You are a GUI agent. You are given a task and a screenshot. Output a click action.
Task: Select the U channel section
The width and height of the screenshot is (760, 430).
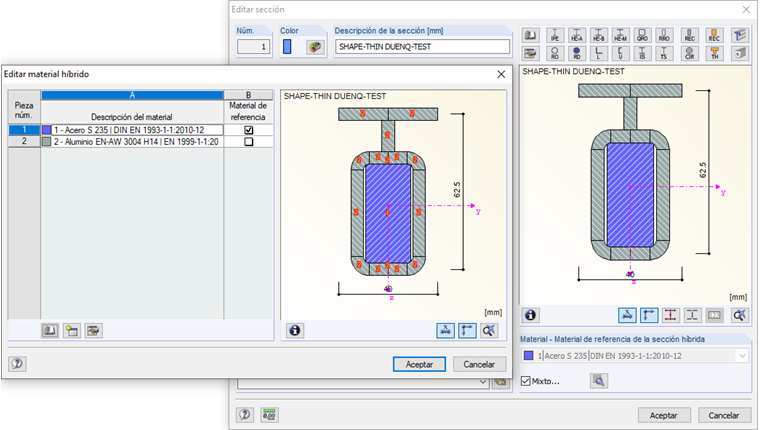tap(620, 53)
